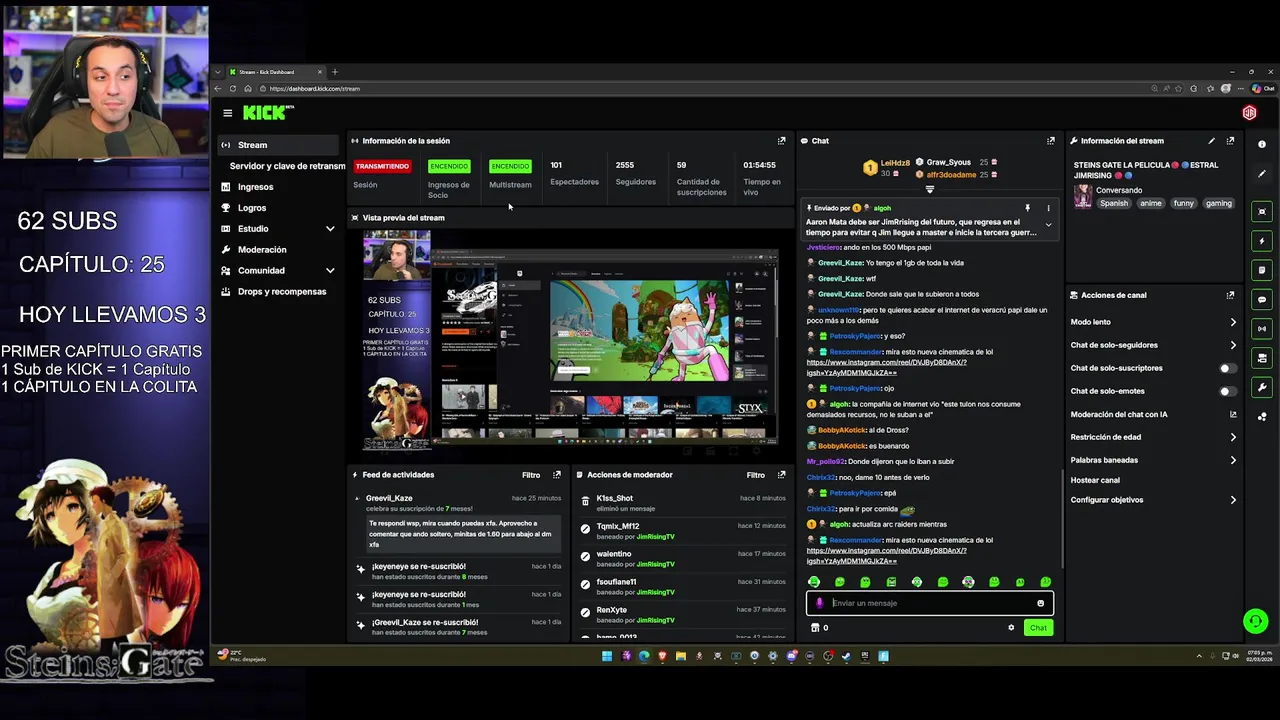Image resolution: width=1280 pixels, height=720 pixels.
Task: Toggle the broadcast signal icon in right sidebar
Action: pyautogui.click(x=1262, y=328)
